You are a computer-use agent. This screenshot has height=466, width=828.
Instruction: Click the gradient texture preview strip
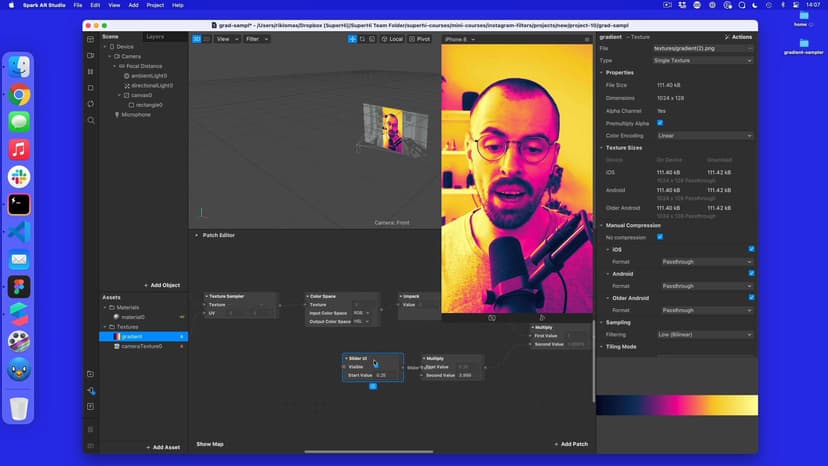point(677,405)
